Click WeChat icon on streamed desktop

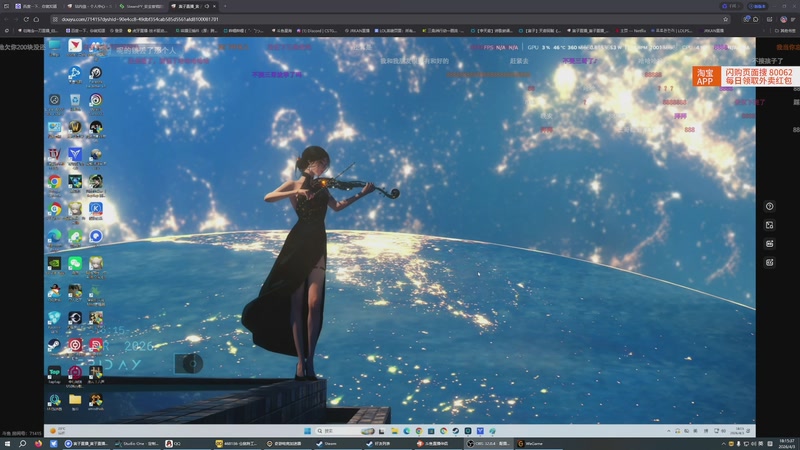(75, 264)
